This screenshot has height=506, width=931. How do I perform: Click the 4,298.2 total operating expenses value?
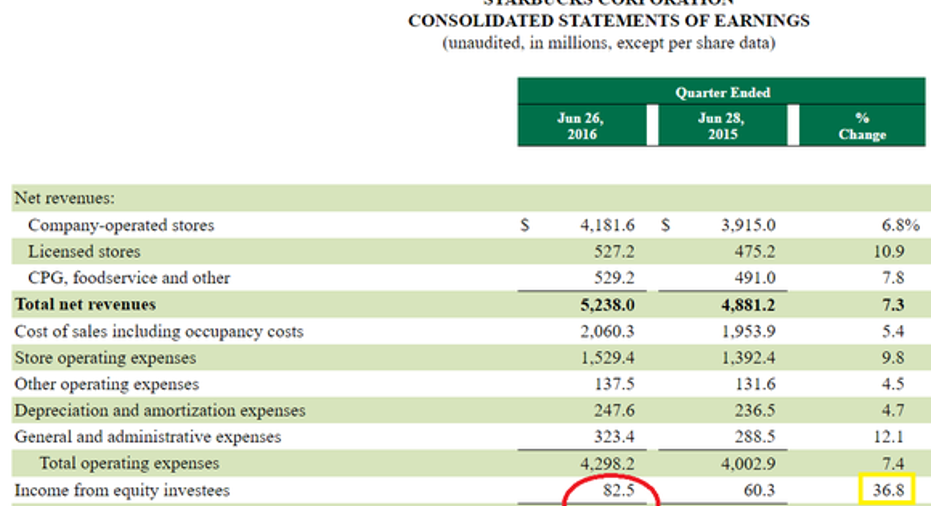[607, 464]
